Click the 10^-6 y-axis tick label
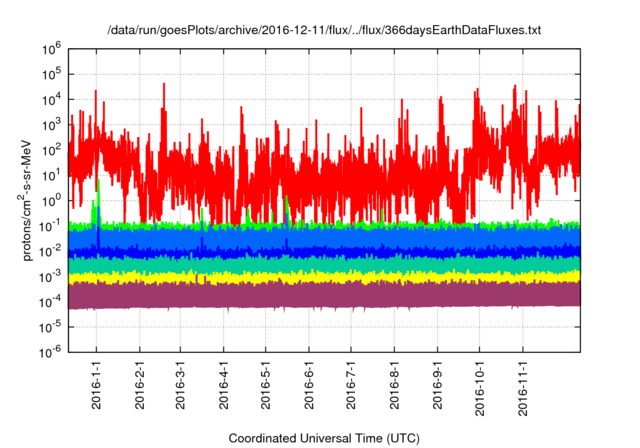Viewport: 640px width, 448px height. [x=51, y=352]
